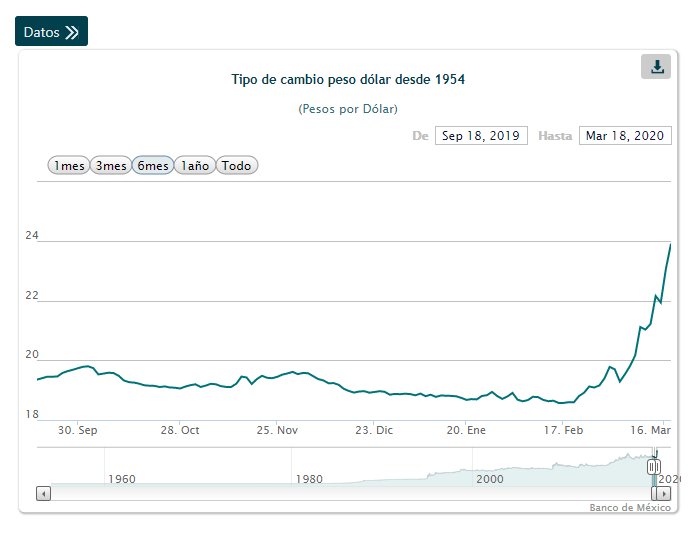Click the Banco de México credit link
The height and width of the screenshot is (547, 695).
click(630, 508)
